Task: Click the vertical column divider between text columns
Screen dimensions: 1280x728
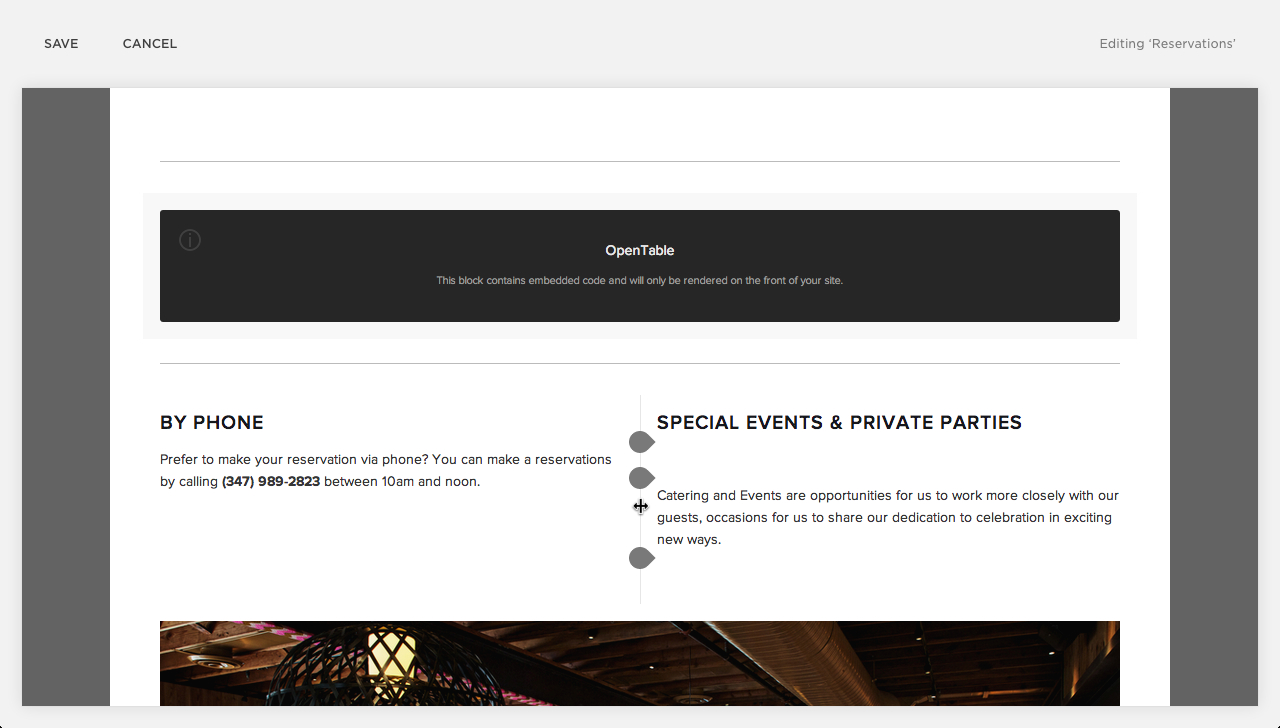Action: click(640, 590)
